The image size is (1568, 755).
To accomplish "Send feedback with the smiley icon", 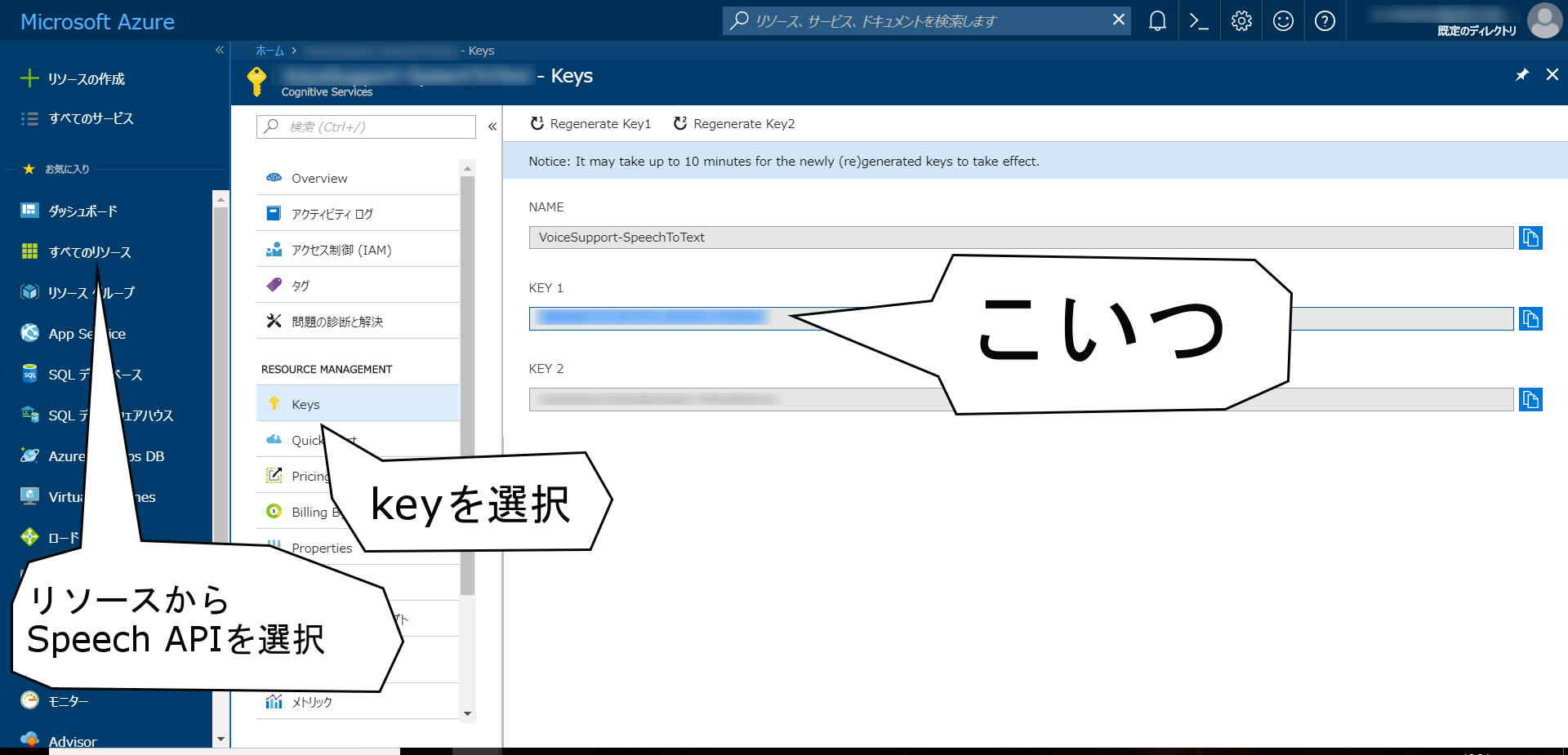I will (1283, 21).
